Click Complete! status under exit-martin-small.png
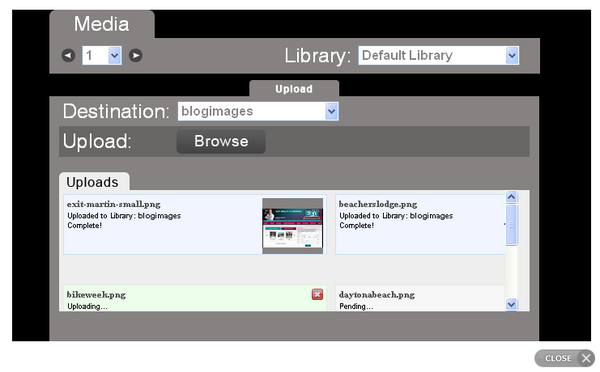 point(85,225)
